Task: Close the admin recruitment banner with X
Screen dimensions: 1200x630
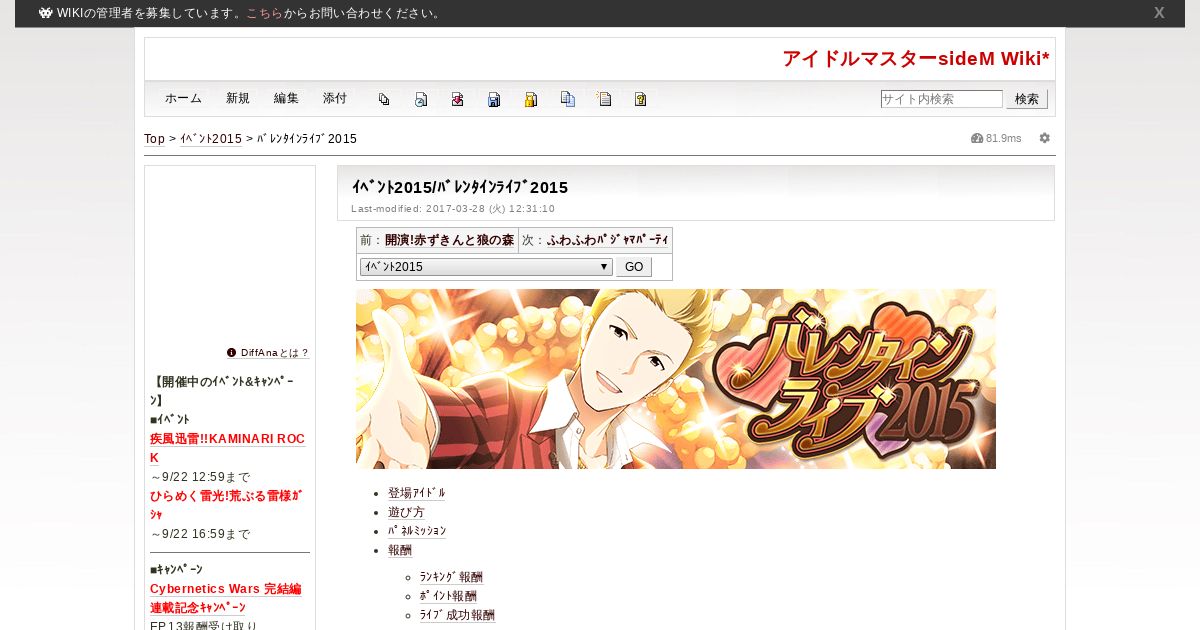Action: pyautogui.click(x=1159, y=13)
